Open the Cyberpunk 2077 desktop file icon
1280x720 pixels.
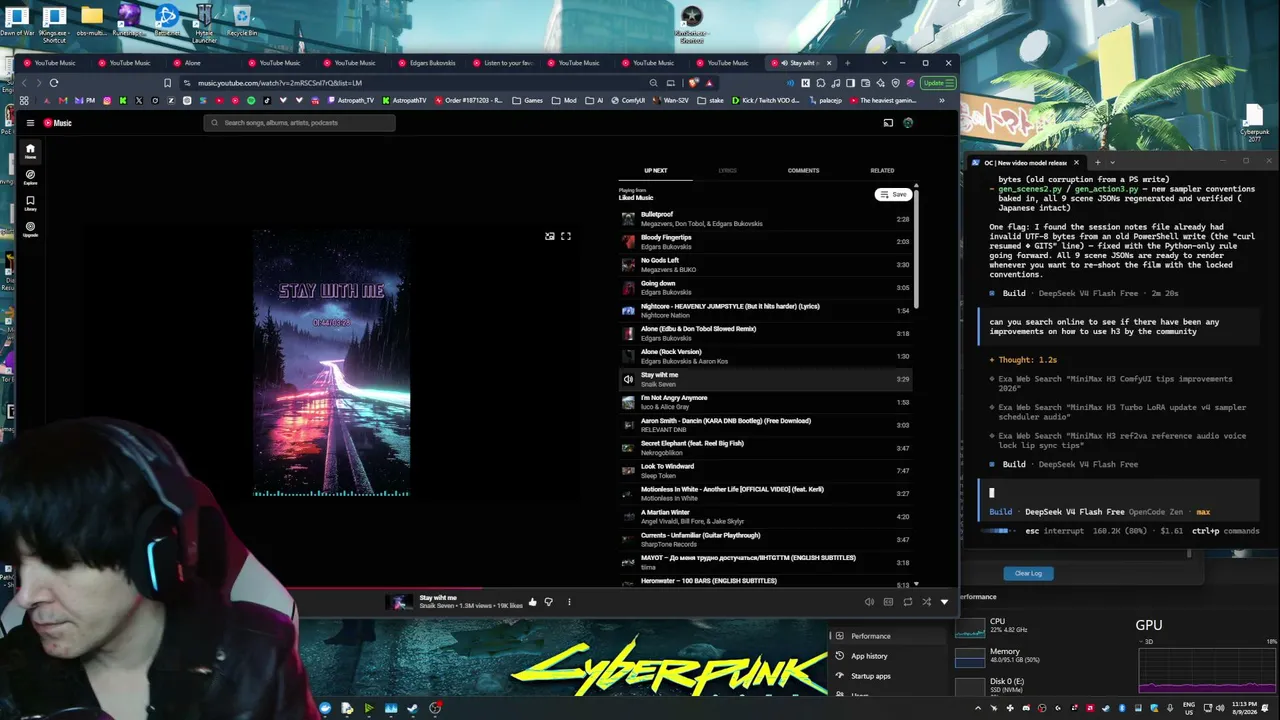pyautogui.click(x=1255, y=122)
